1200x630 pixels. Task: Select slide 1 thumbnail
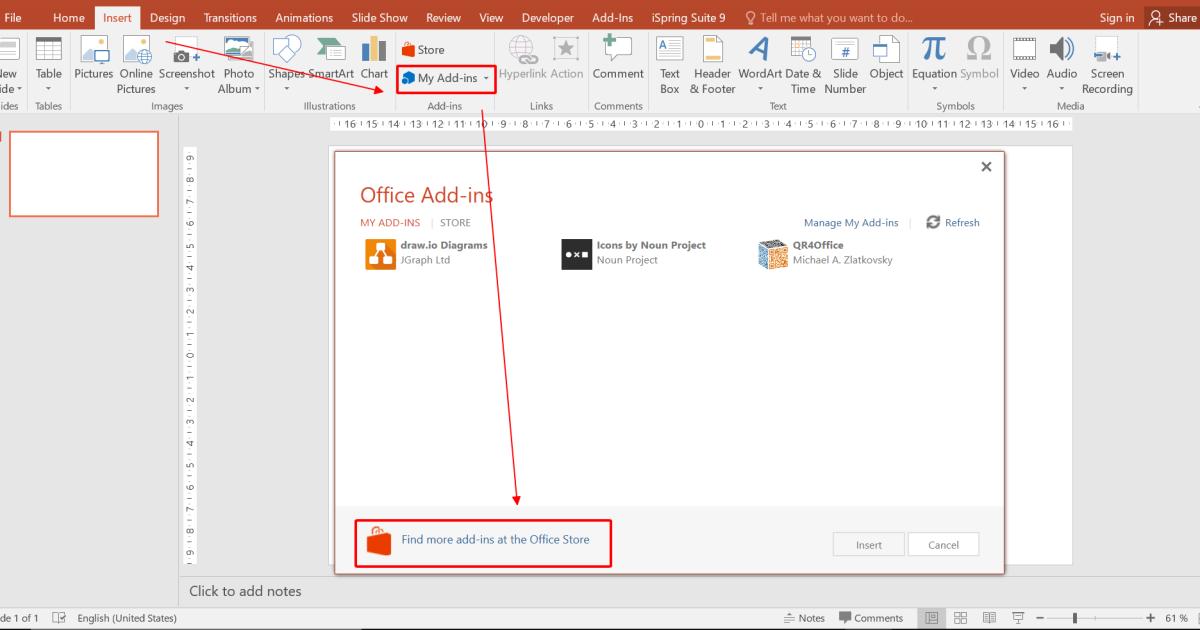(84, 173)
